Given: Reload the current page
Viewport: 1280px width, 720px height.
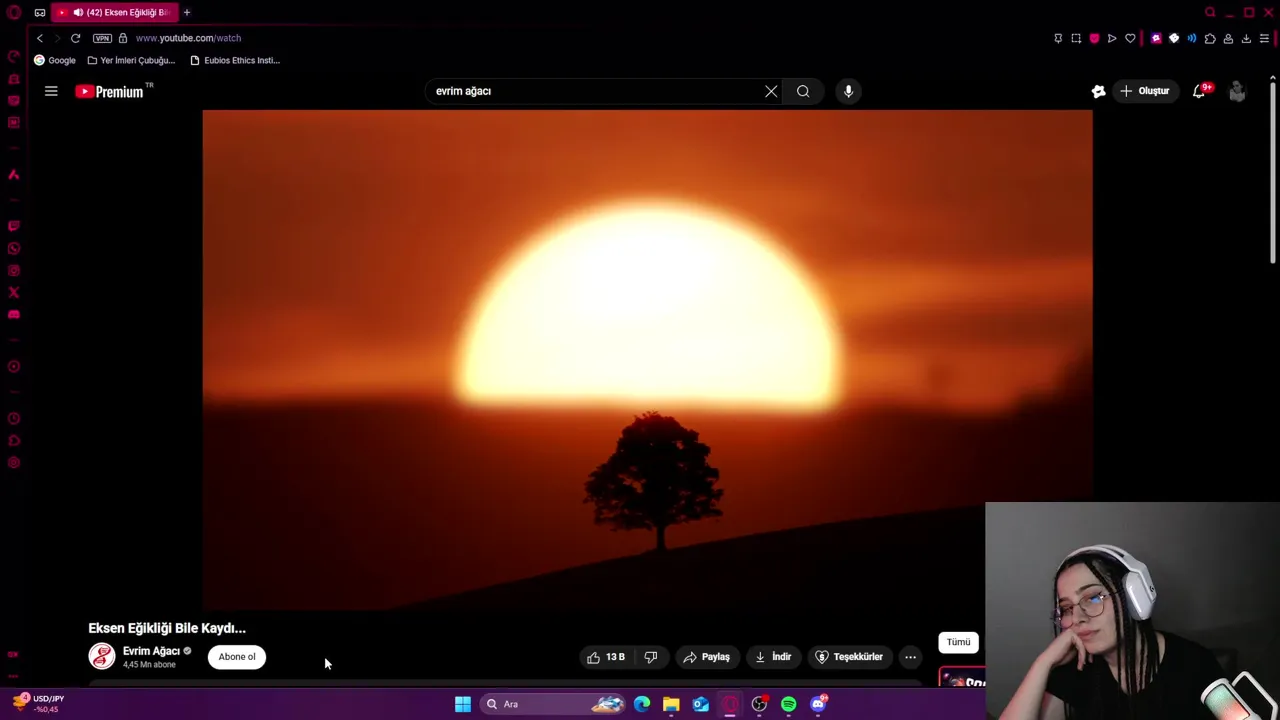Looking at the screenshot, I should pyautogui.click(x=75, y=38).
